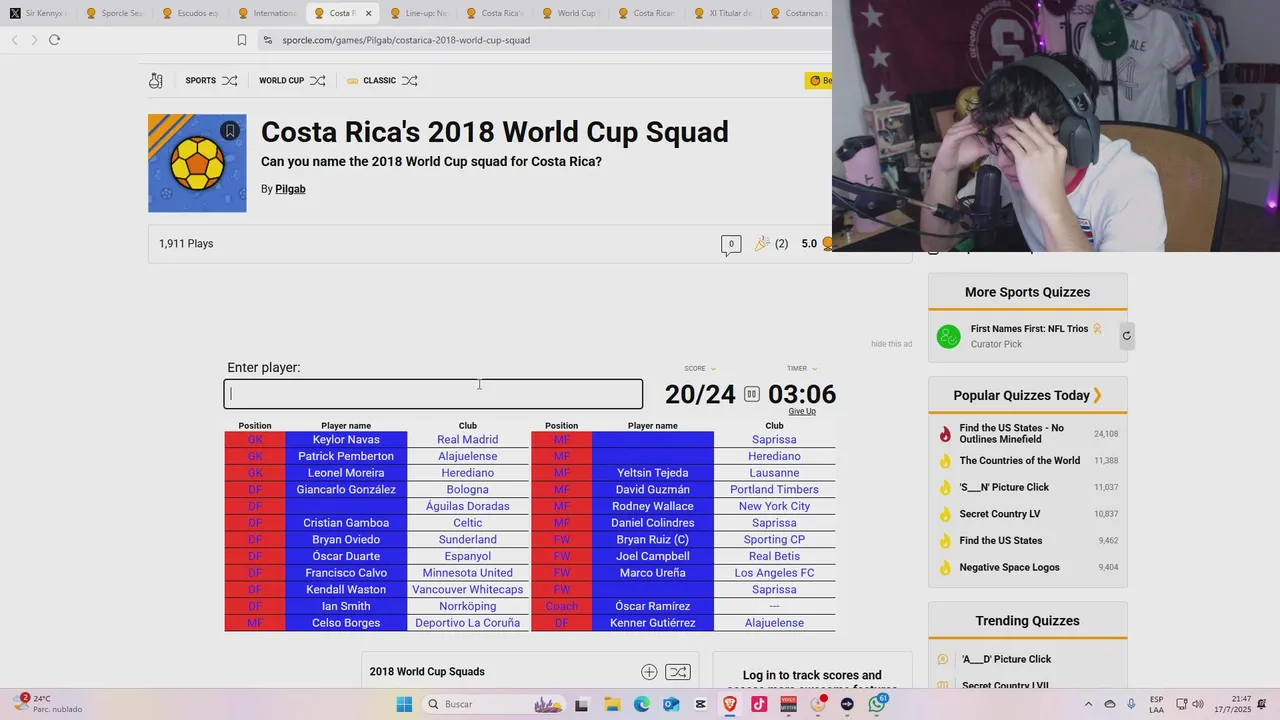Open the CLASSIC category link
Image resolution: width=1280 pixels, height=720 pixels.
379,81
